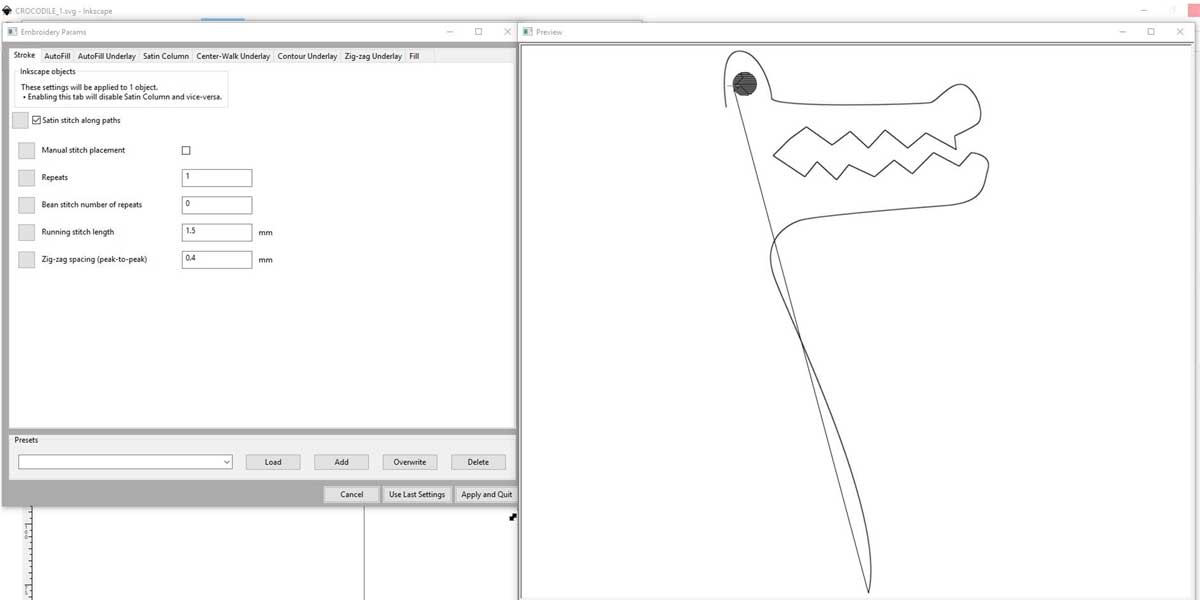Screen dimensions: 1200x600
Task: Open the Presets dropdown
Action: pos(125,462)
